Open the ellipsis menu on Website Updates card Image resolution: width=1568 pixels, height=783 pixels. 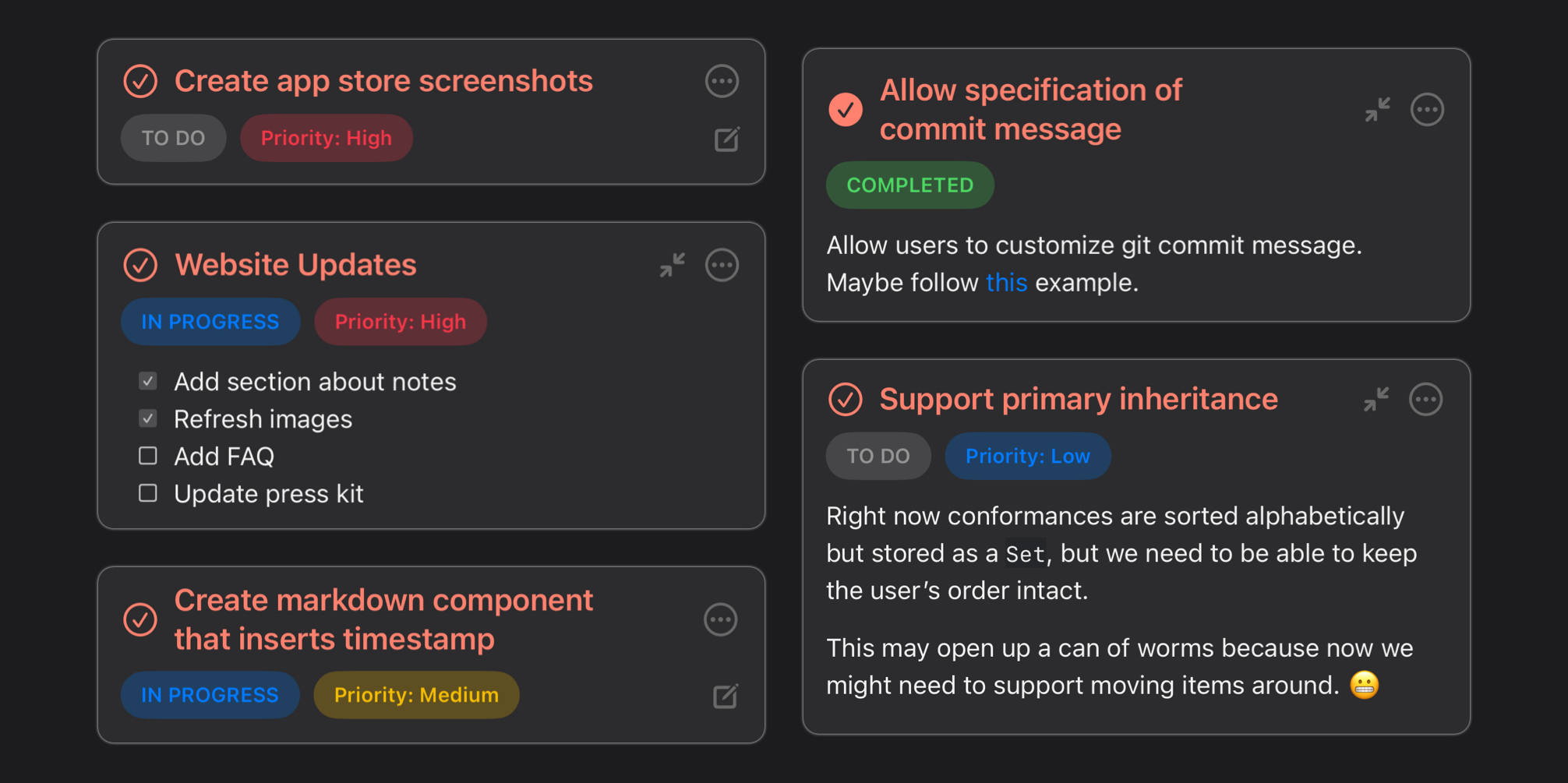click(x=722, y=265)
